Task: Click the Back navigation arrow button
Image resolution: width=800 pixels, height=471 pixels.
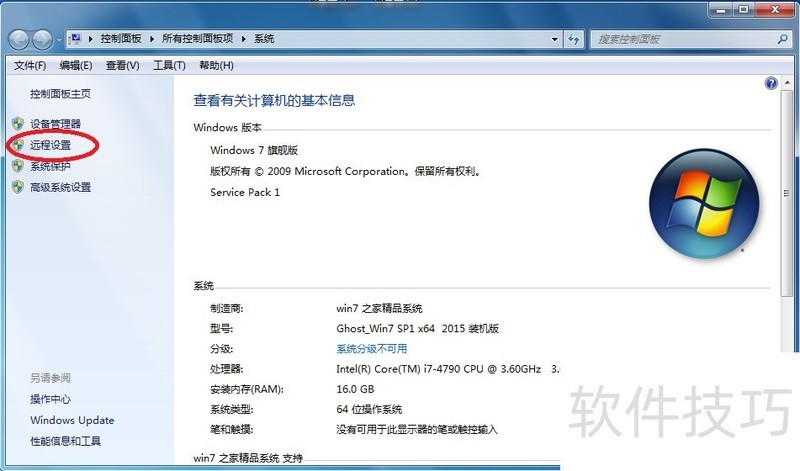Action: point(19,39)
